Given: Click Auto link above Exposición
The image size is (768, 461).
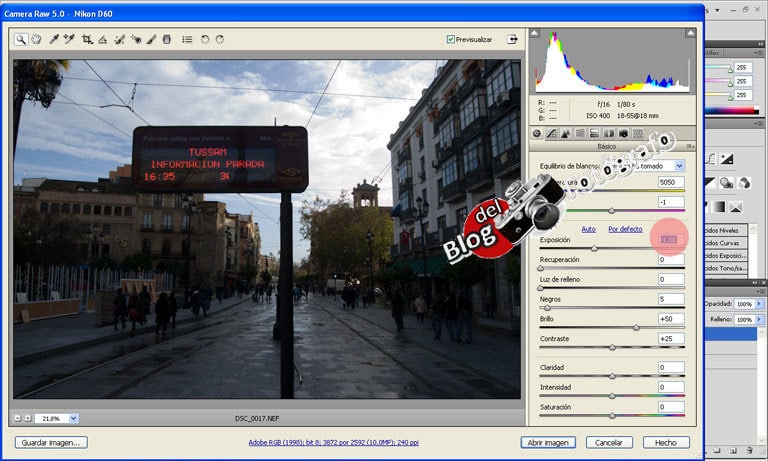Looking at the screenshot, I should tap(588, 229).
